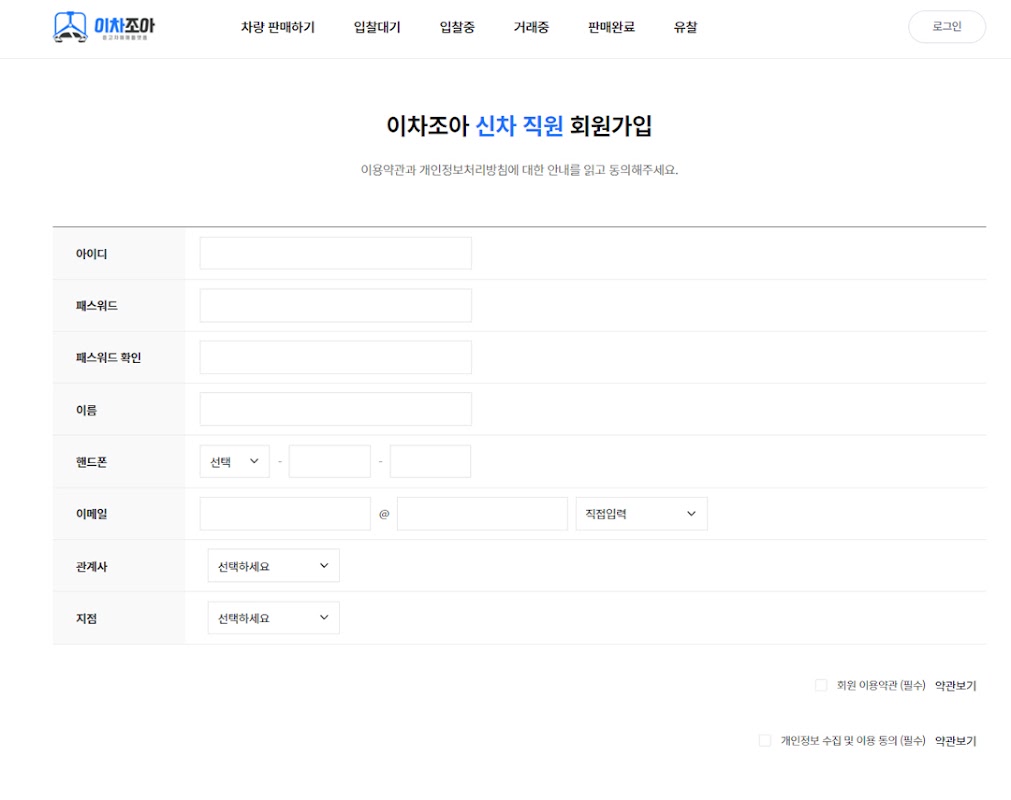This screenshot has height=800, width=1011.
Task: Go to the 유찰 menu
Action: [685, 27]
